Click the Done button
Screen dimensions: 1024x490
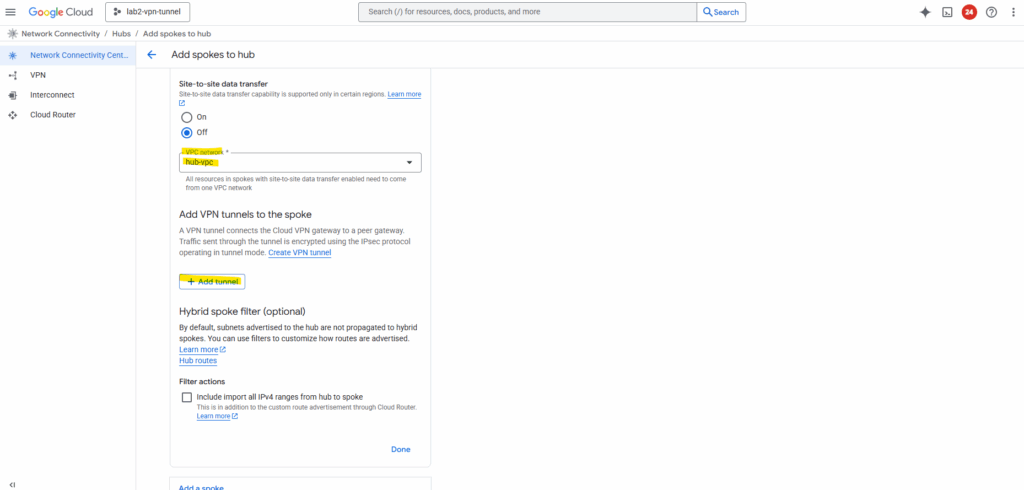pos(400,449)
